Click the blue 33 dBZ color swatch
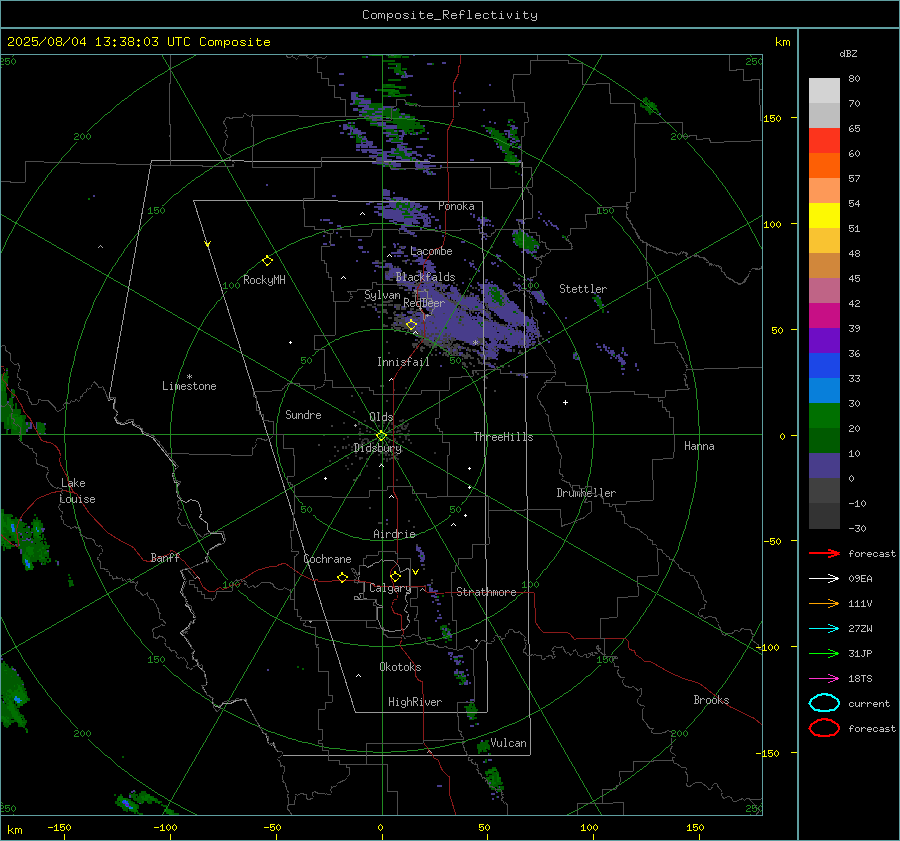Screen dimensions: 900x841 (824, 366)
